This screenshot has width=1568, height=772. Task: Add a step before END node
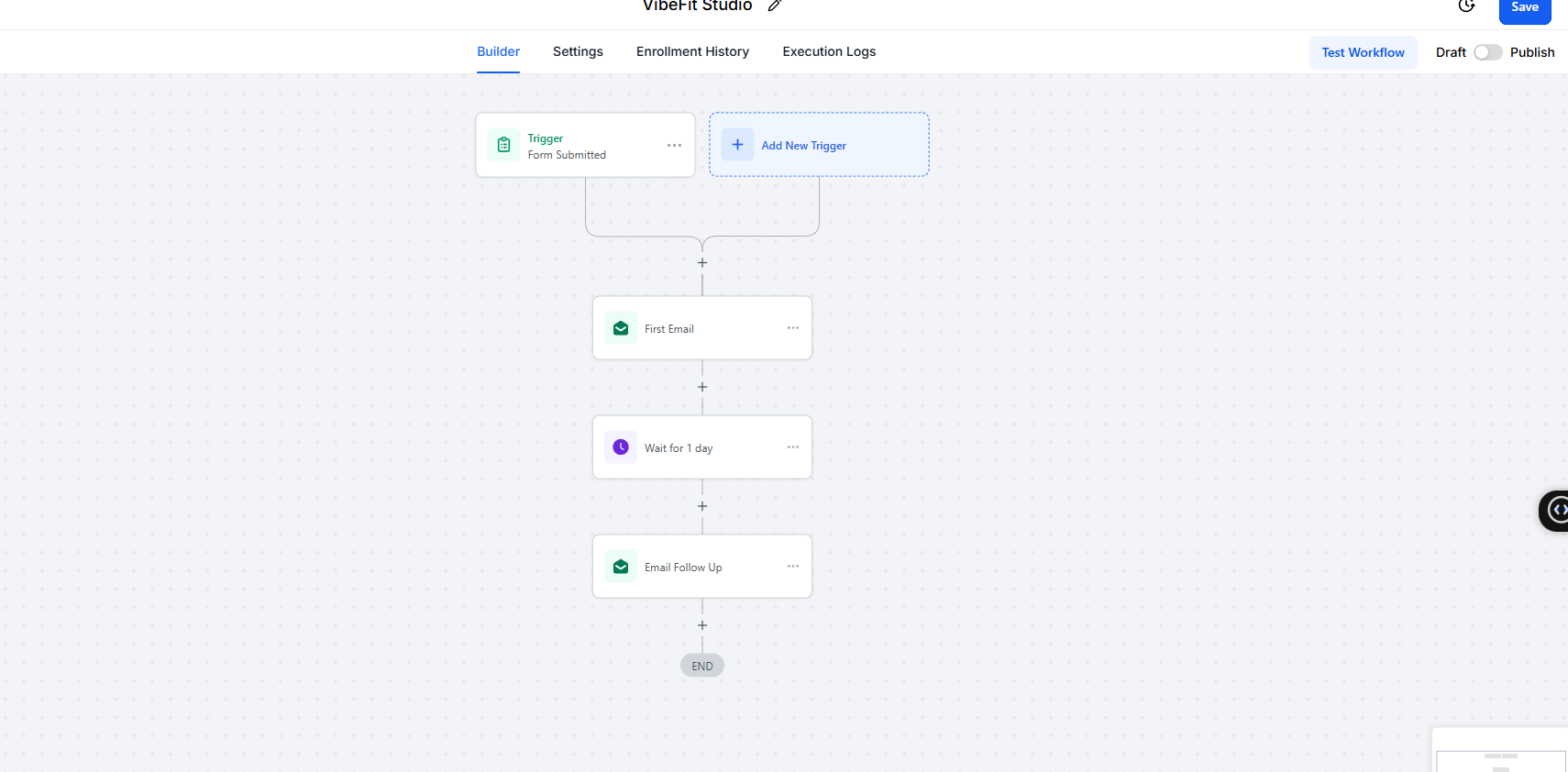click(x=702, y=625)
